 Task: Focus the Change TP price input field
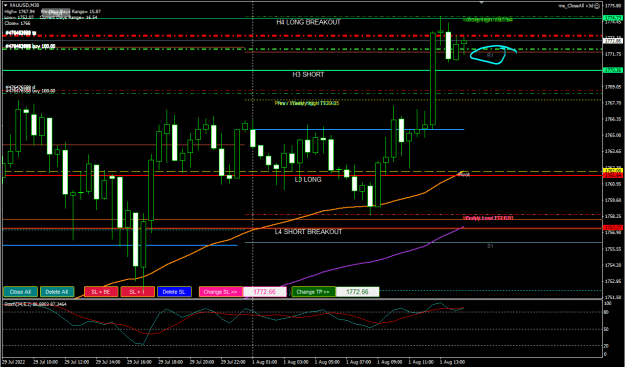pyautogui.click(x=357, y=292)
